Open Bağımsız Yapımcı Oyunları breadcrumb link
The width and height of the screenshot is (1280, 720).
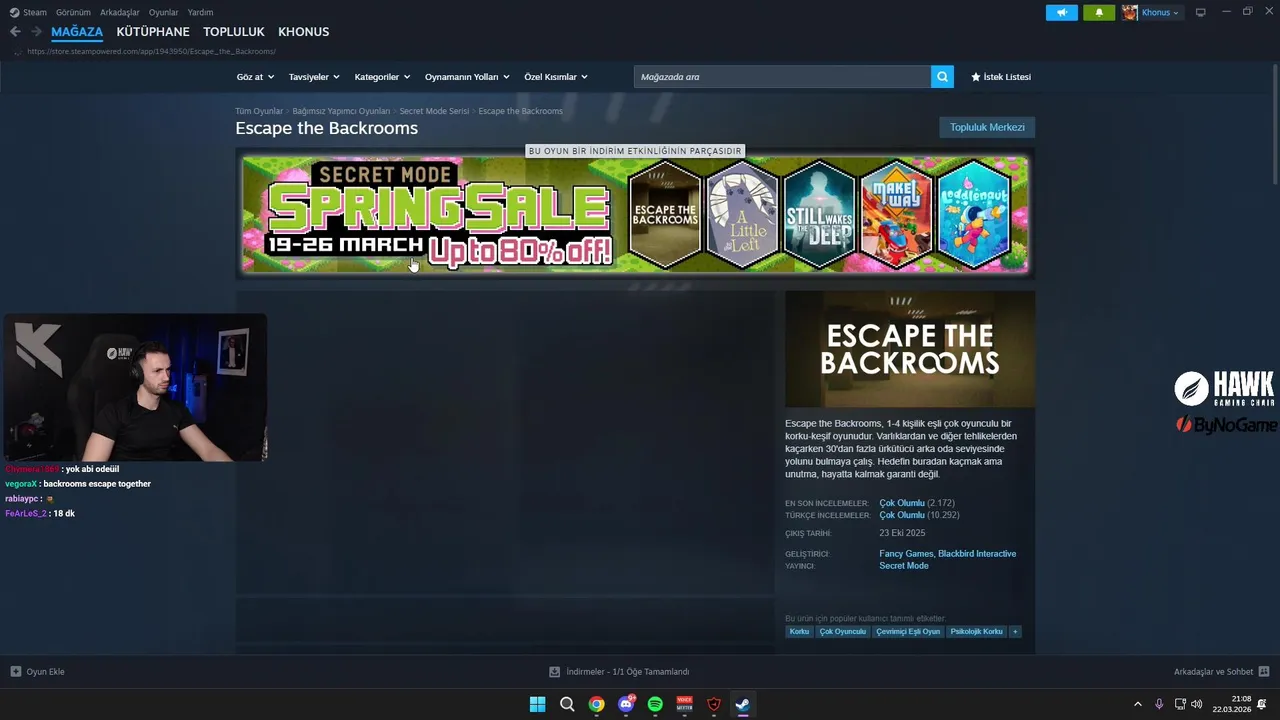(341, 111)
